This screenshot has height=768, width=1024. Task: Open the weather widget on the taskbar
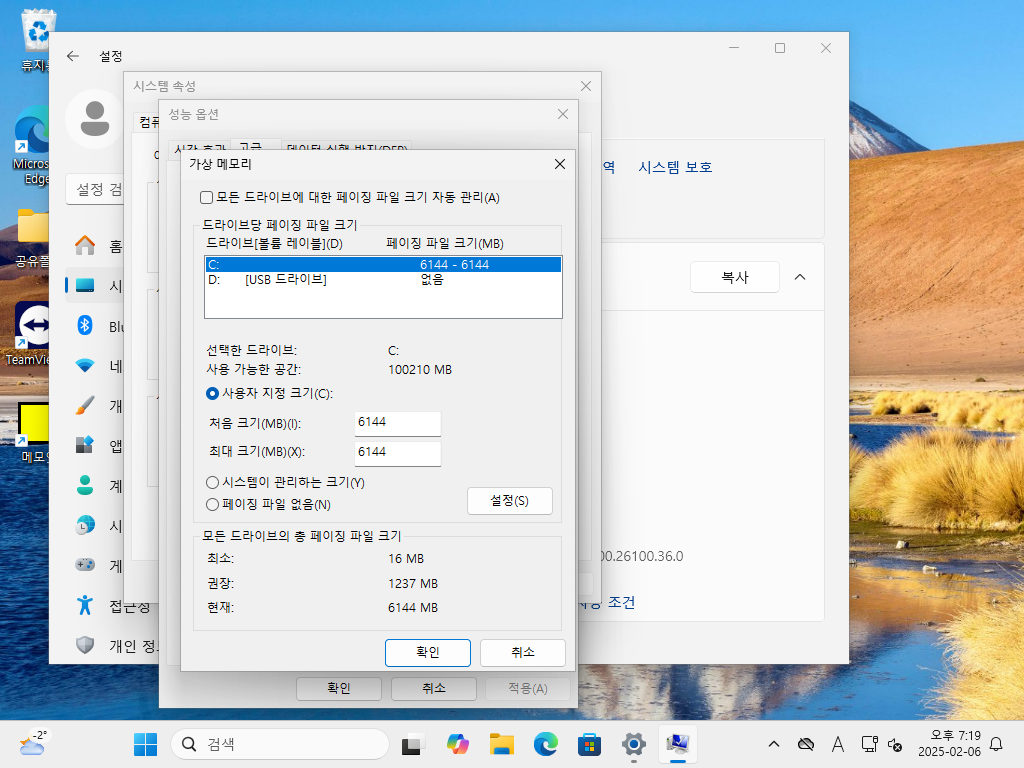pos(32,743)
